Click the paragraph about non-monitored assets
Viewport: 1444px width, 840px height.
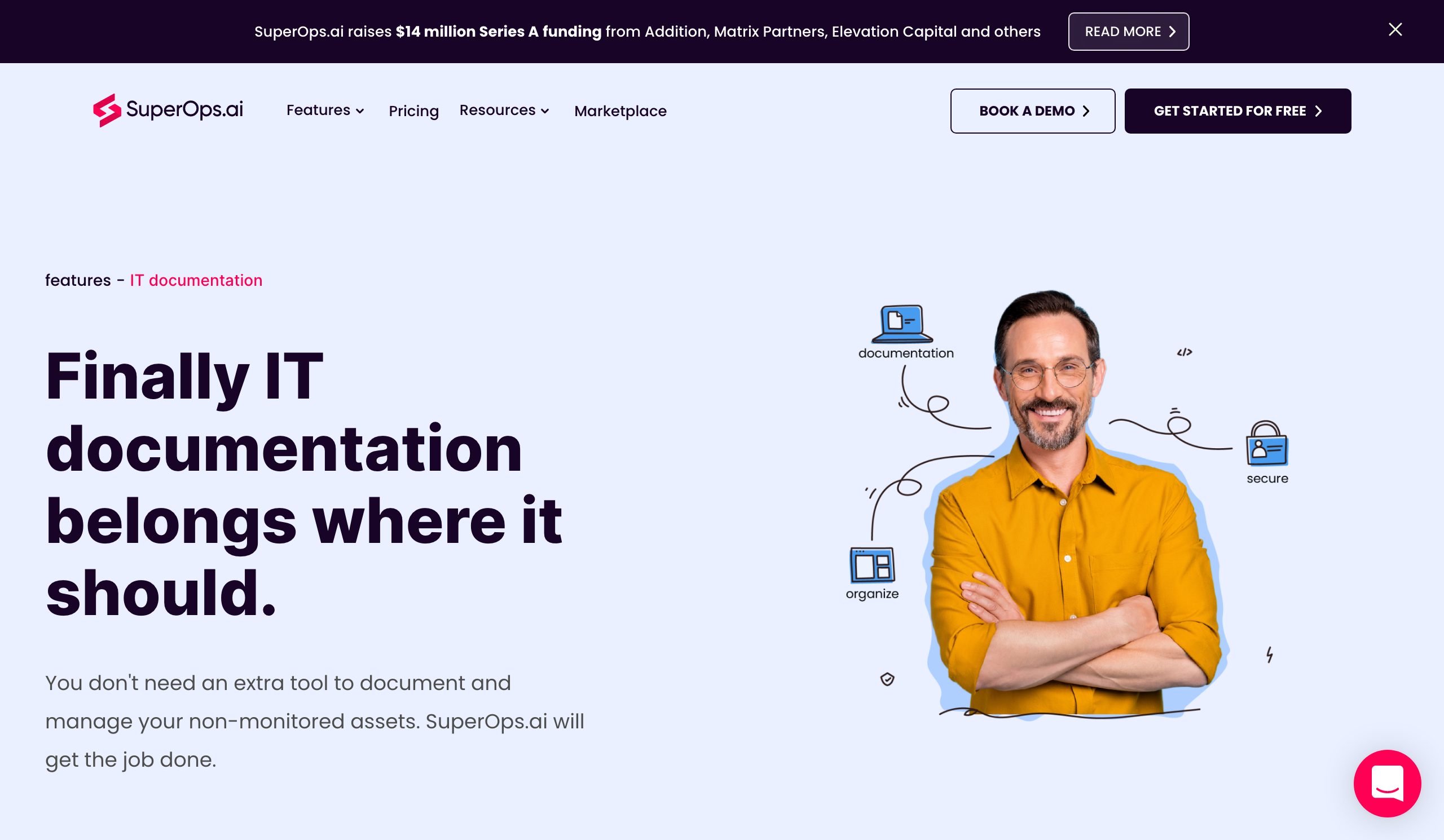tap(315, 721)
